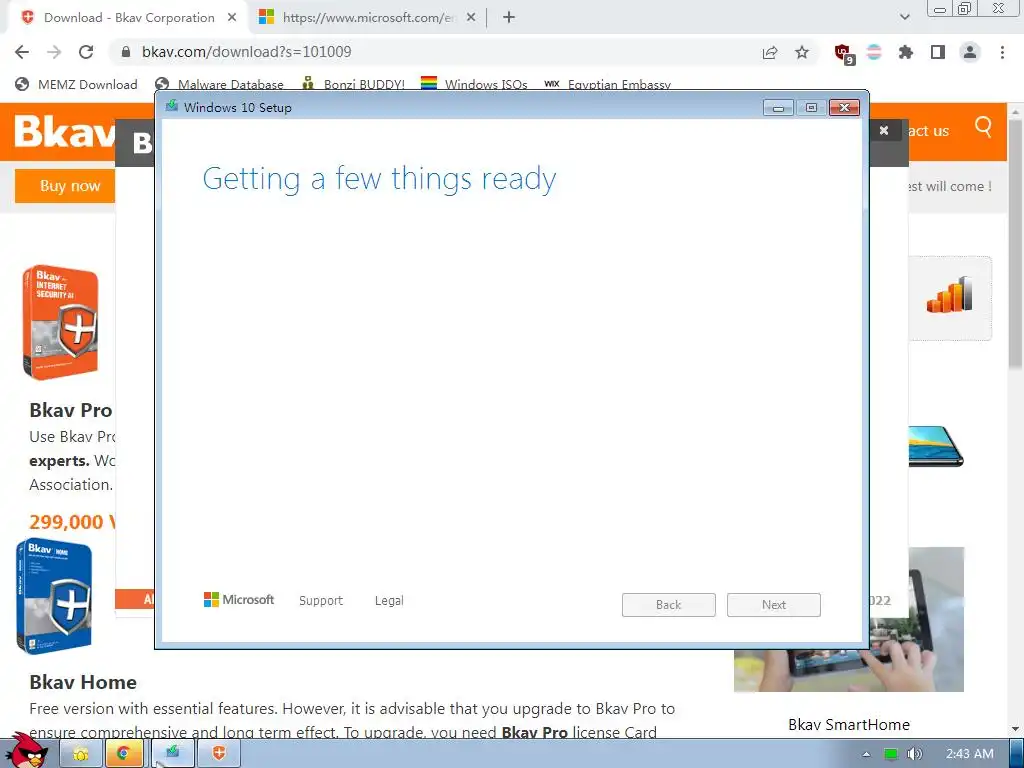Click the orange bar chart icon
This screenshot has width=1024, height=768.
pos(949,295)
